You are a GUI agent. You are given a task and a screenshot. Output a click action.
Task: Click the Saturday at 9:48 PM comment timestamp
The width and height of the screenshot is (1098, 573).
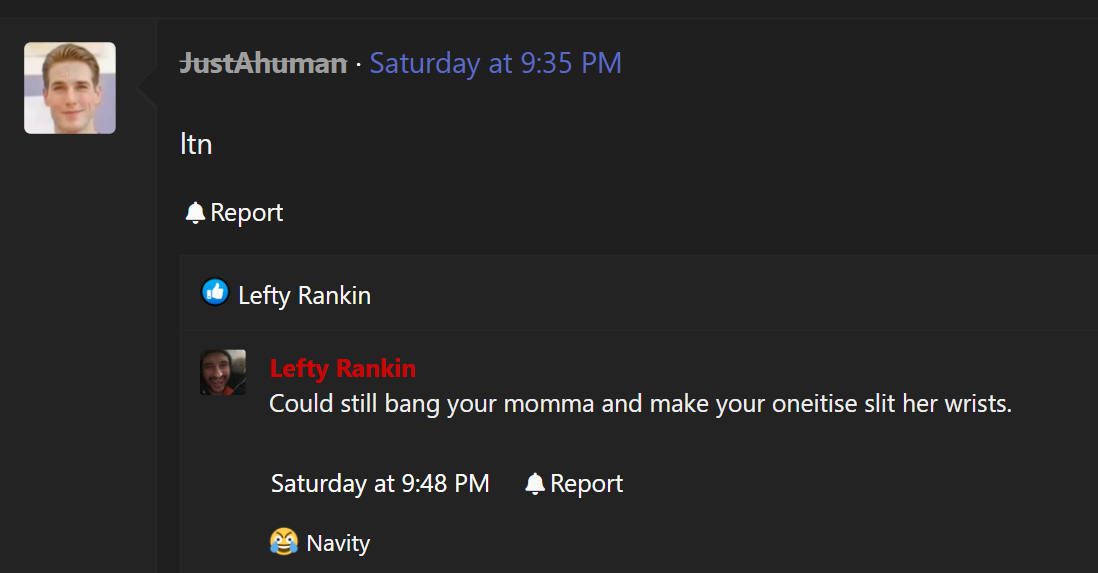[x=380, y=483]
